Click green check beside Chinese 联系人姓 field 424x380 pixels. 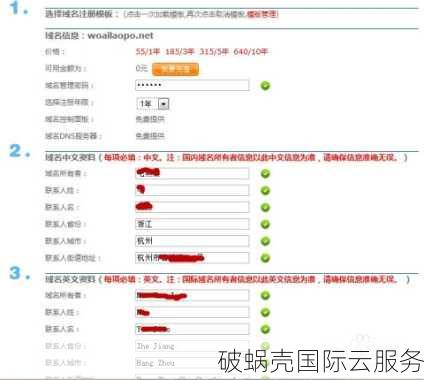tap(265, 191)
